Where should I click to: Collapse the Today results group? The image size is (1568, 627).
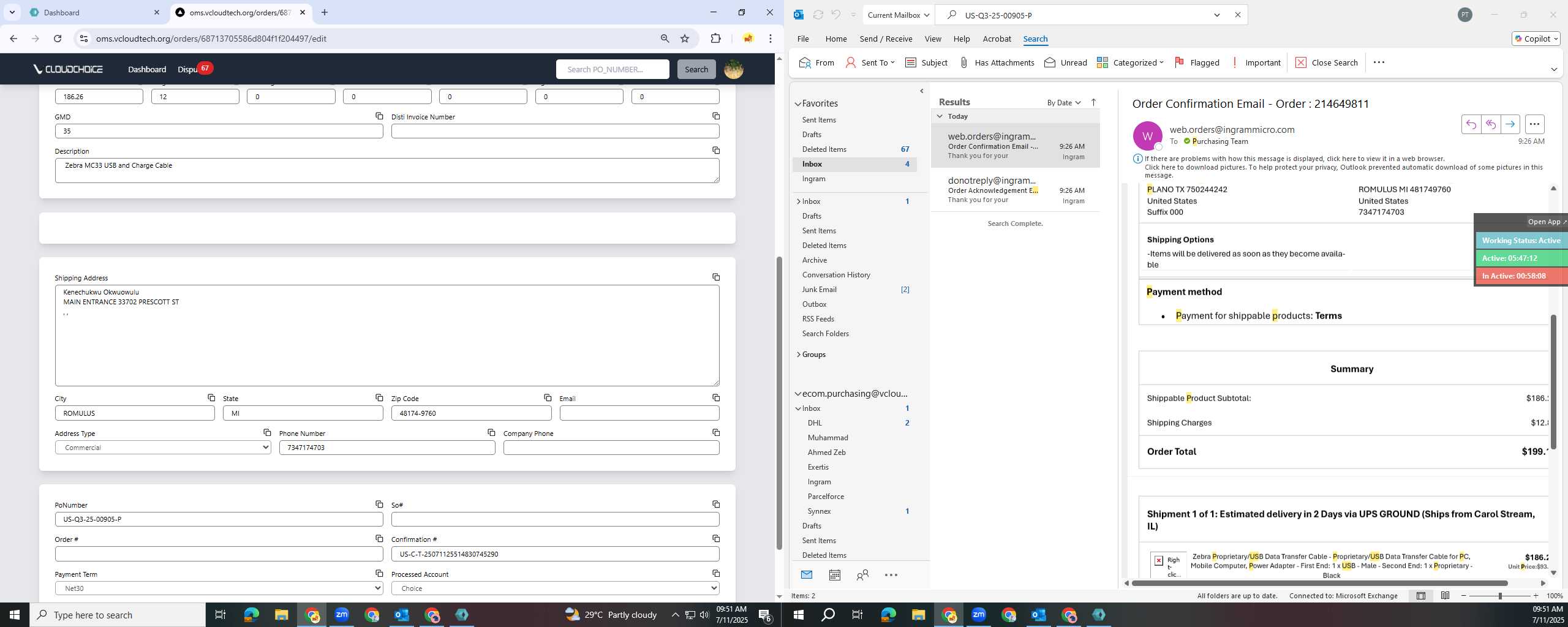[940, 116]
